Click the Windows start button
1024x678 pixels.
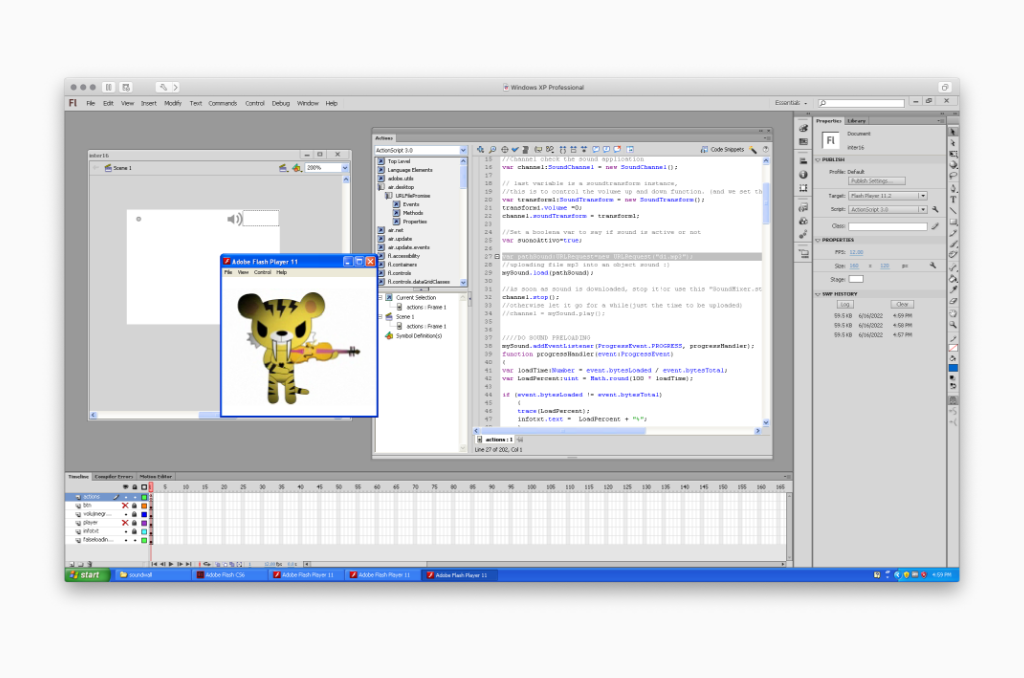(87, 575)
